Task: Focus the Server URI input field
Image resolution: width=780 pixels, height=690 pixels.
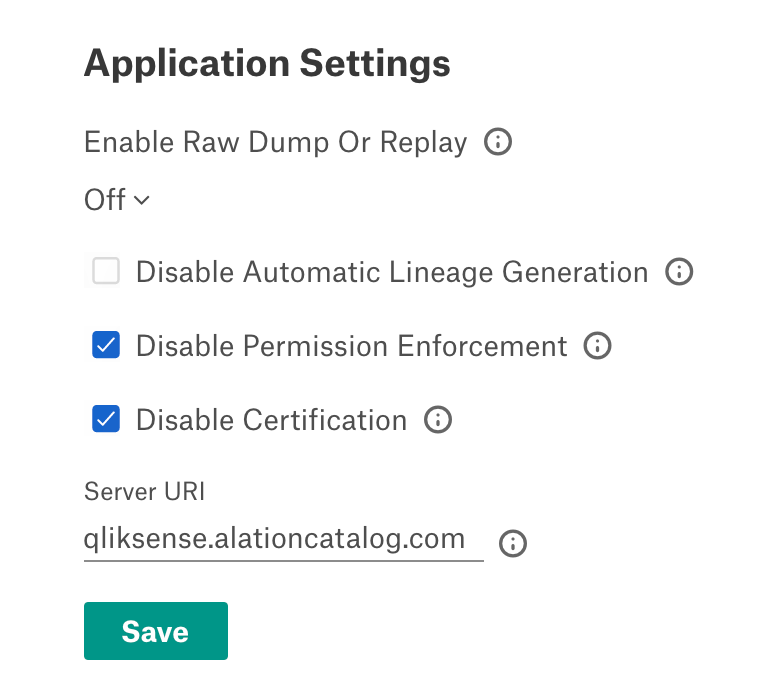Action: 284,539
